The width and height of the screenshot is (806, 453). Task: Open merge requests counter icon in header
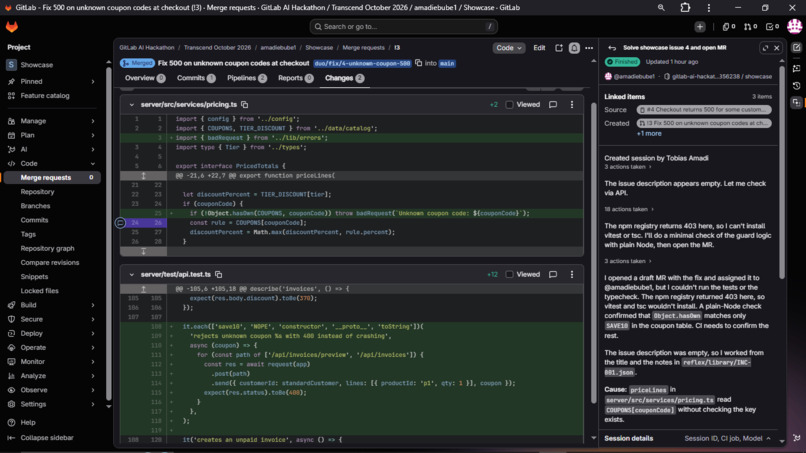750,27
